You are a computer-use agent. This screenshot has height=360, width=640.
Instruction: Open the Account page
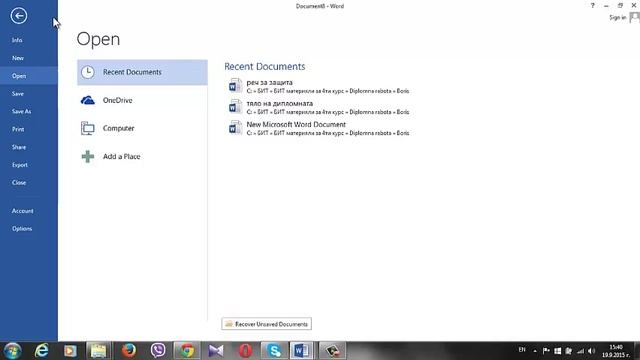point(22,211)
